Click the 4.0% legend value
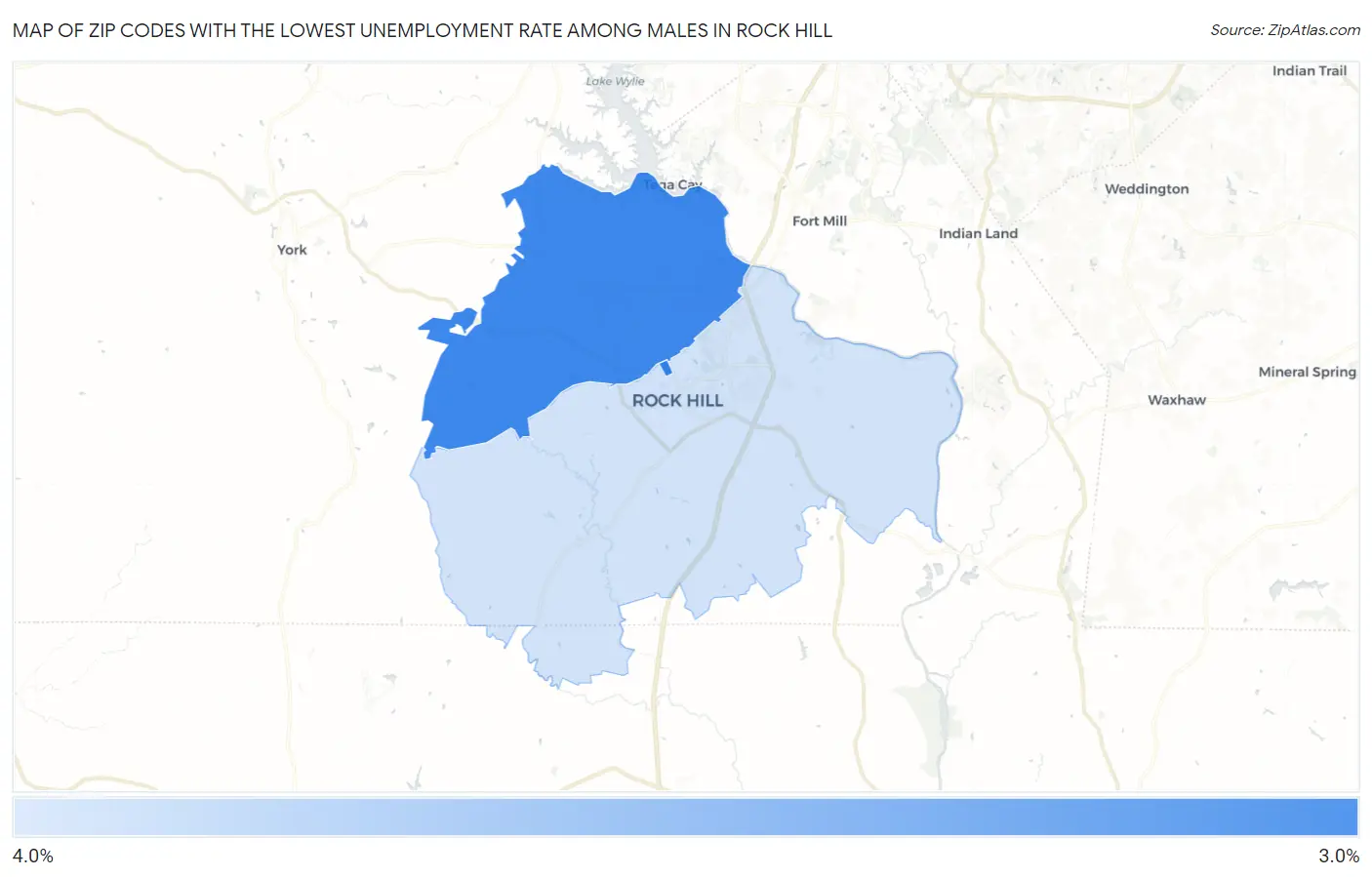 (x=33, y=856)
